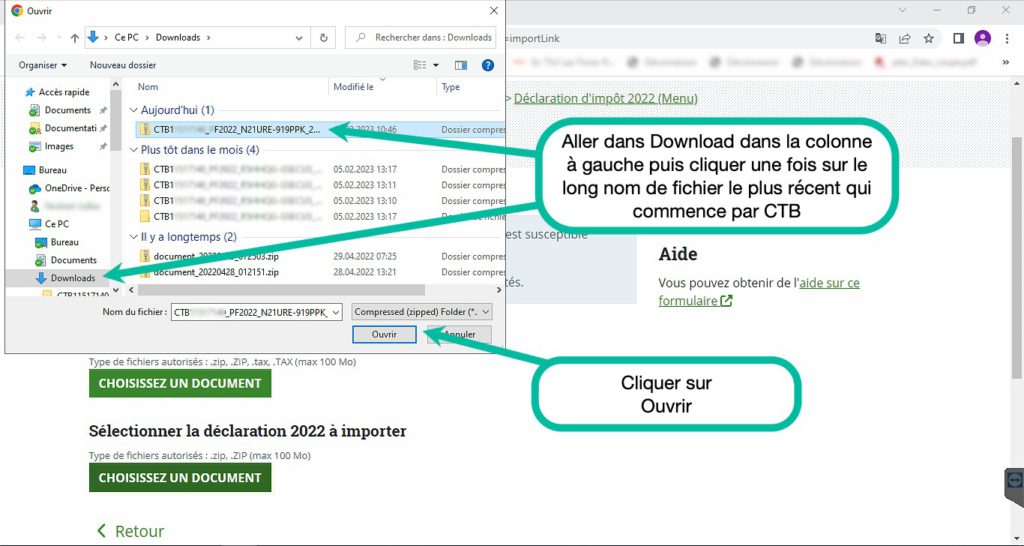Refresh the Downloads folder listing
Viewport: 1024px width, 546px height.
[x=323, y=38]
